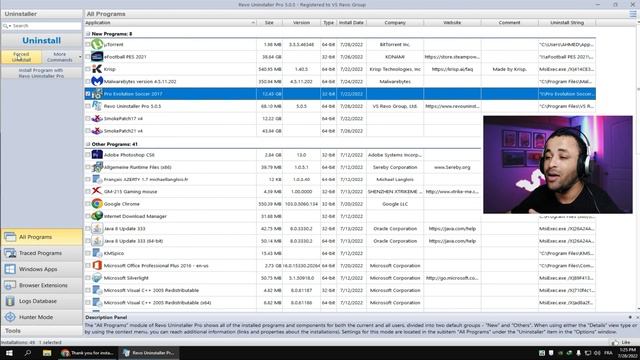The width and height of the screenshot is (640, 360).
Task: Click the Forced Uninstall button
Action: pos(21,57)
